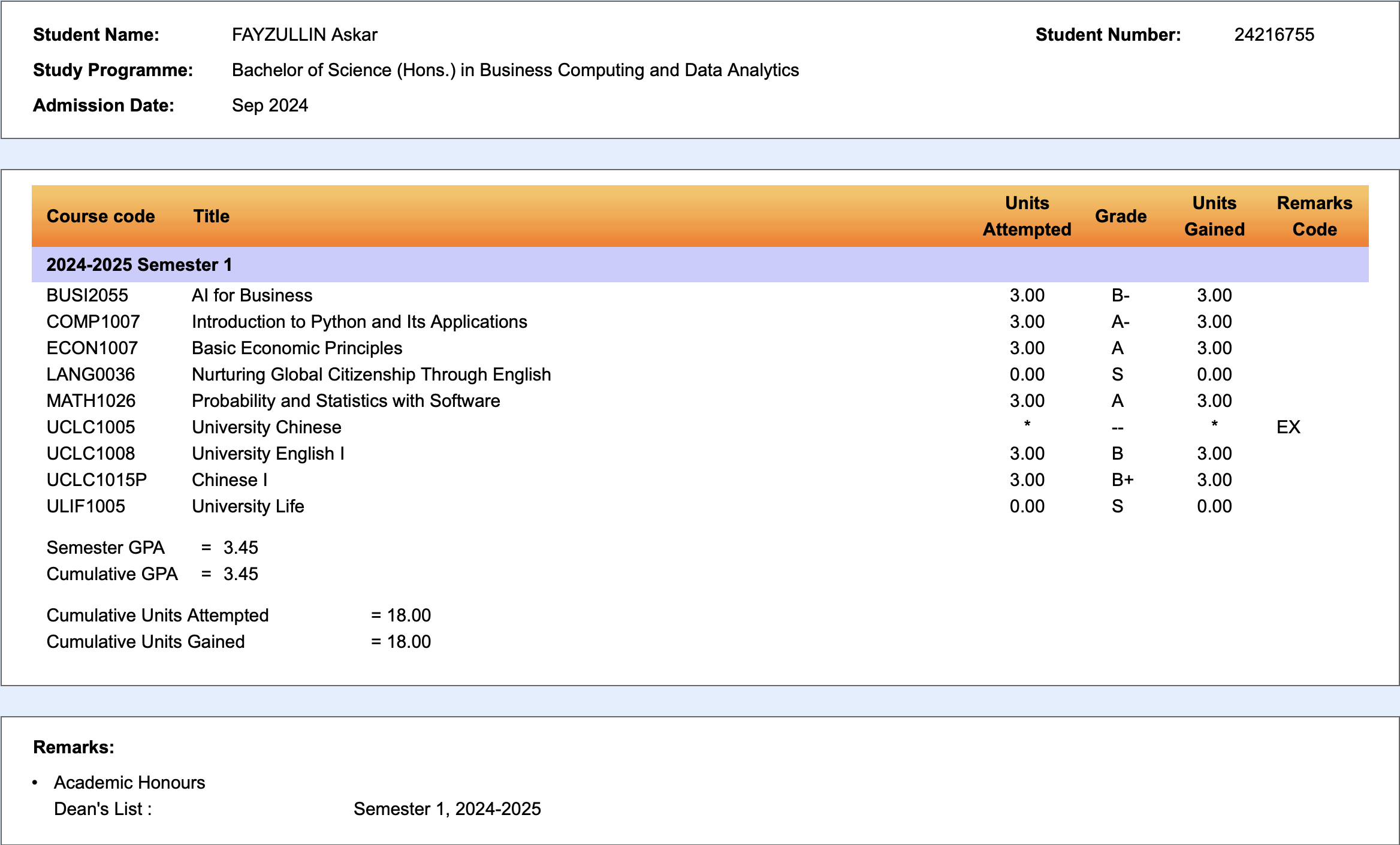Click the Remarks Code column header

point(1314,216)
